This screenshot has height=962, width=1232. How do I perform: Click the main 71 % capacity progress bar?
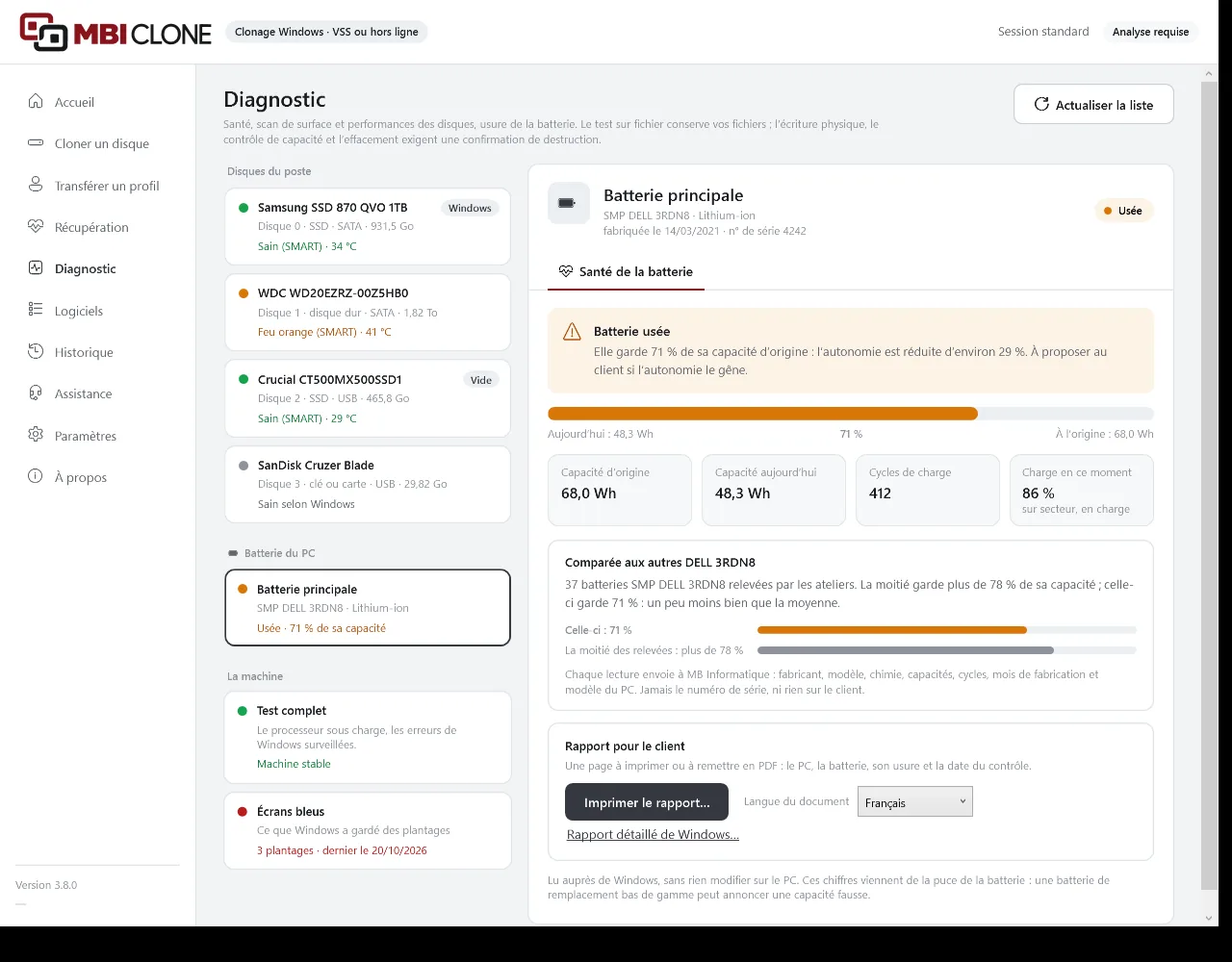click(x=851, y=414)
